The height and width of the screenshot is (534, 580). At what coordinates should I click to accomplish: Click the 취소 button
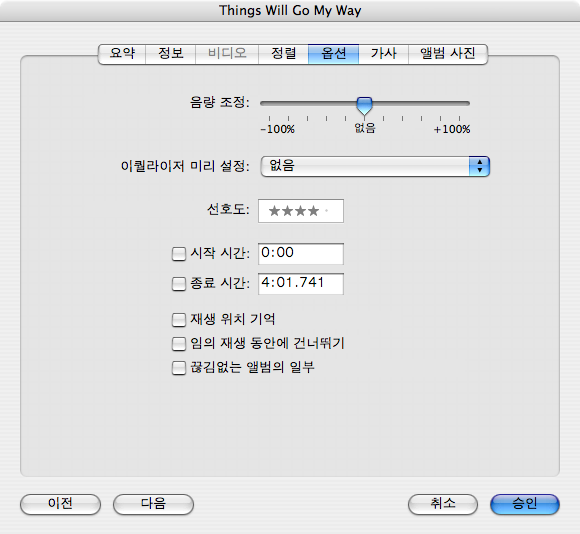443,504
